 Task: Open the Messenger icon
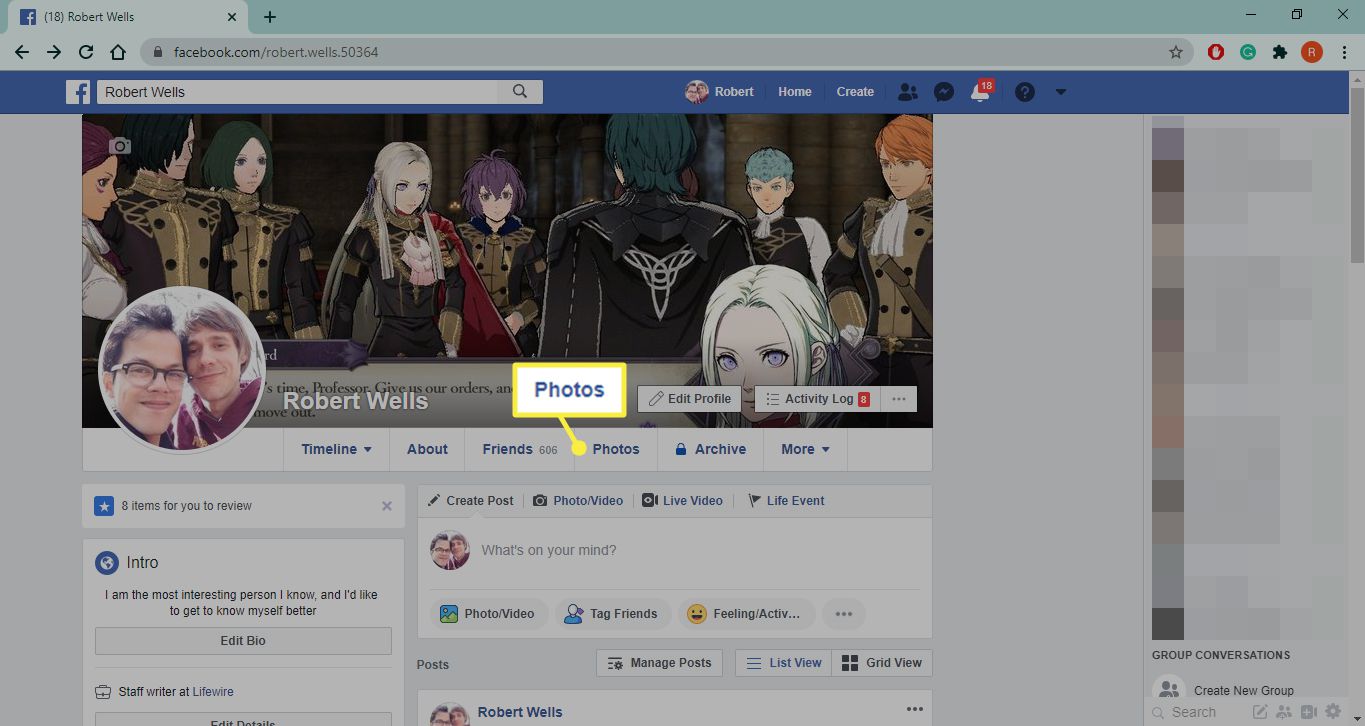943,92
